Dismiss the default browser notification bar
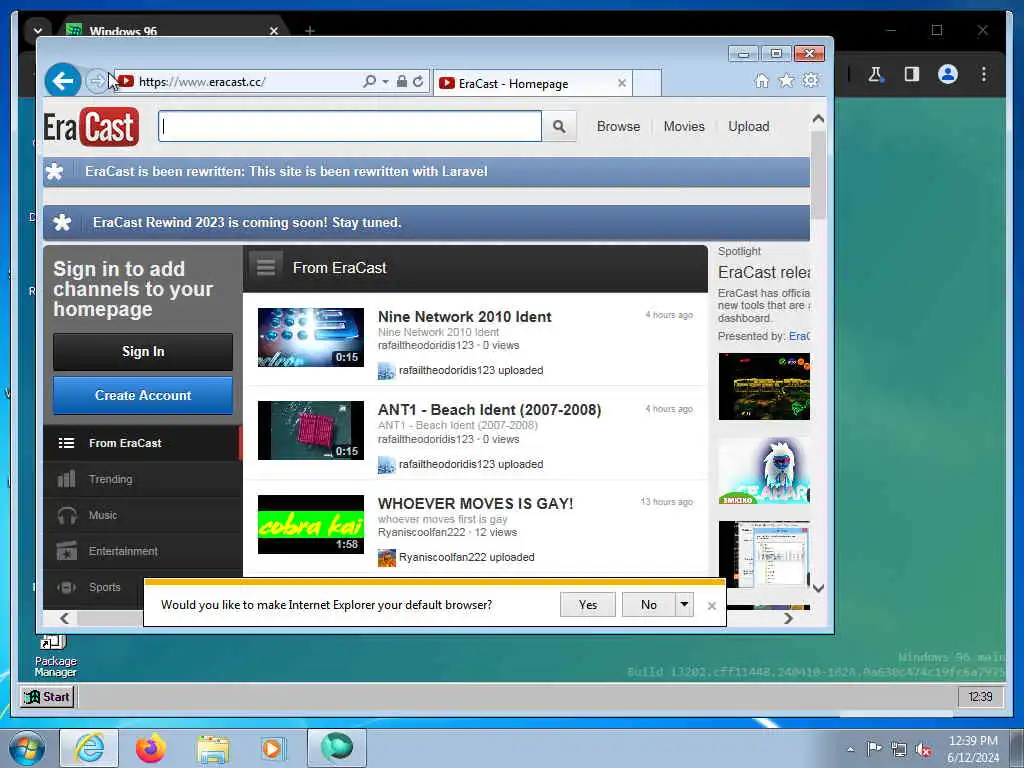Viewport: 1024px width, 768px height. click(x=712, y=605)
